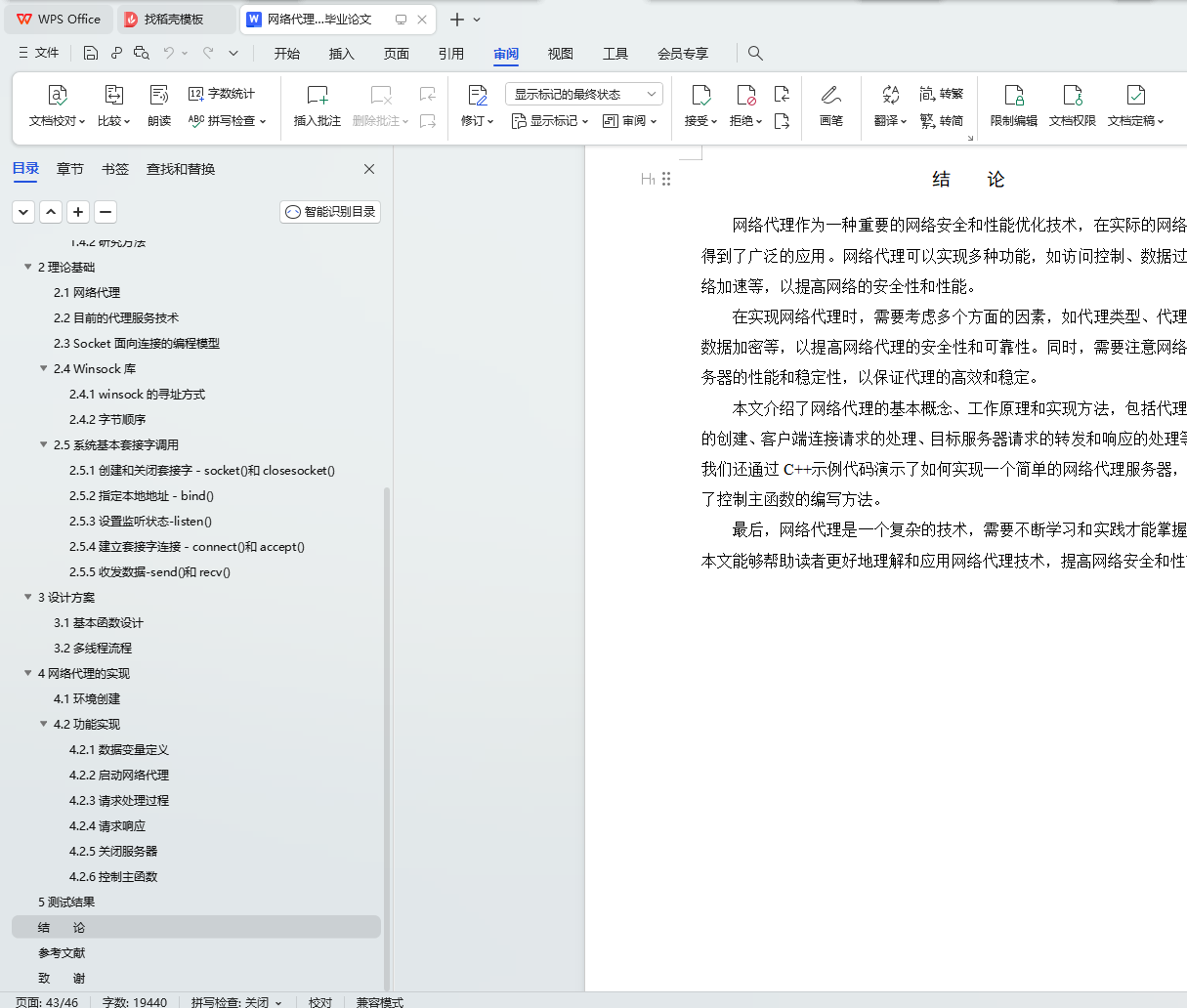Image resolution: width=1187 pixels, height=1008 pixels.
Task: Click the minus button in outline toolbar
Action: 106,211
